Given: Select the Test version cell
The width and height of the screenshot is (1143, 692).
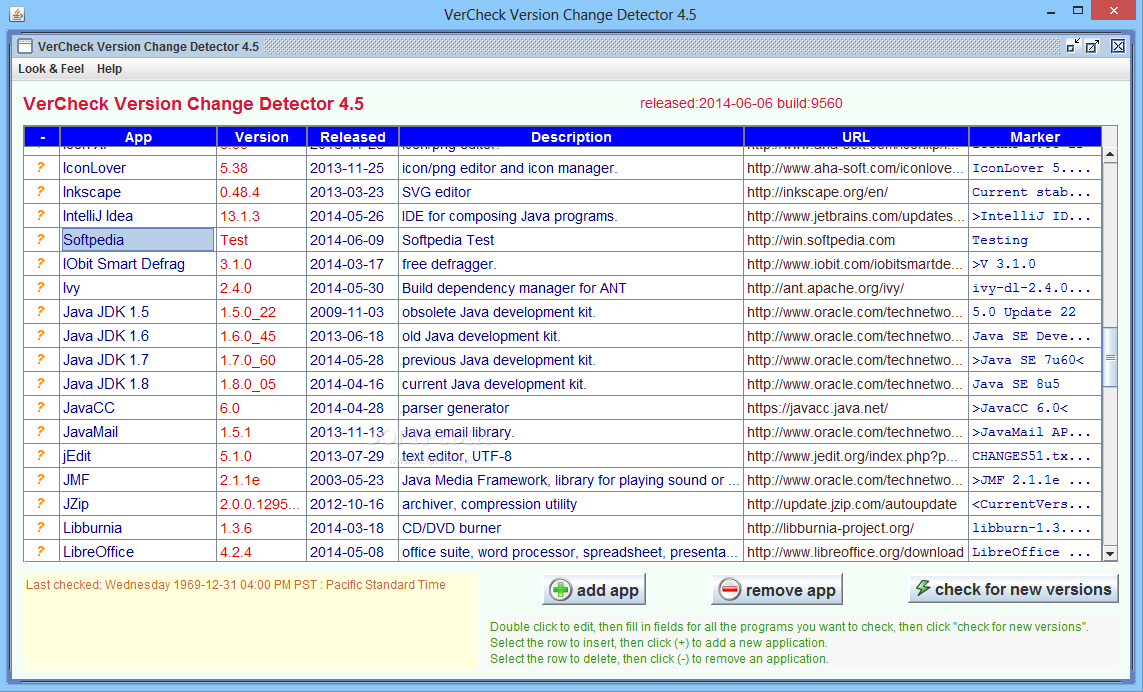Looking at the screenshot, I should click(262, 240).
